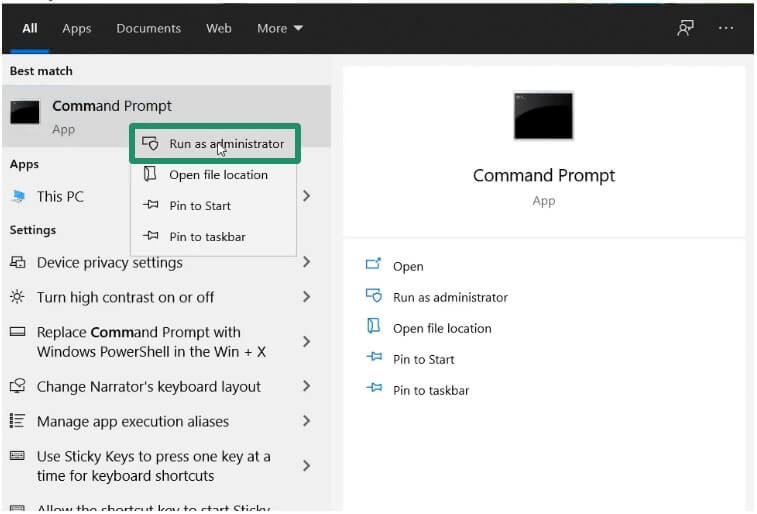Viewport: 757px width, 514px height.
Task: Click the This PC icon under Apps
Action: (x=18, y=197)
